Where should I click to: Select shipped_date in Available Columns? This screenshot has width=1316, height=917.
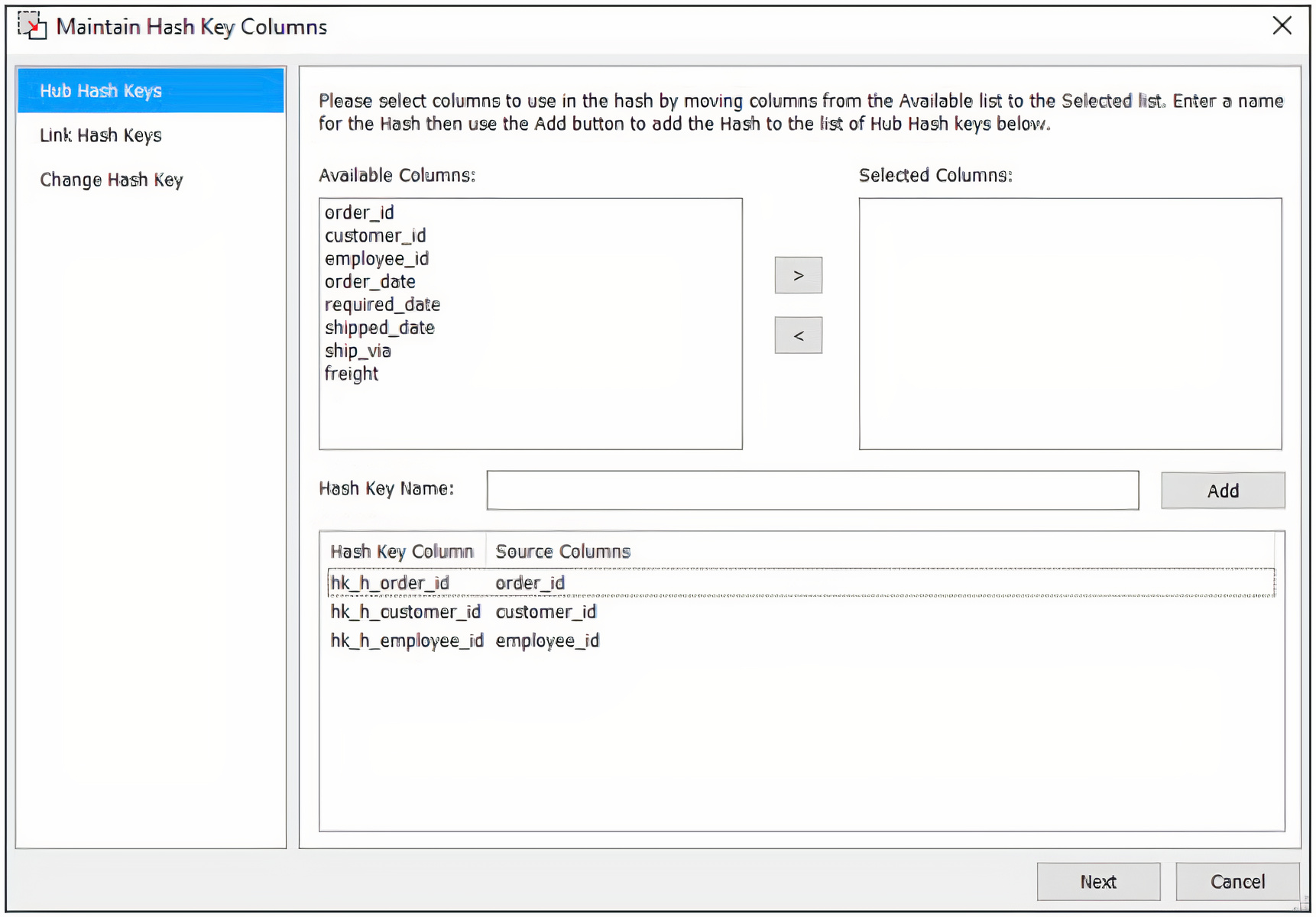(x=380, y=327)
